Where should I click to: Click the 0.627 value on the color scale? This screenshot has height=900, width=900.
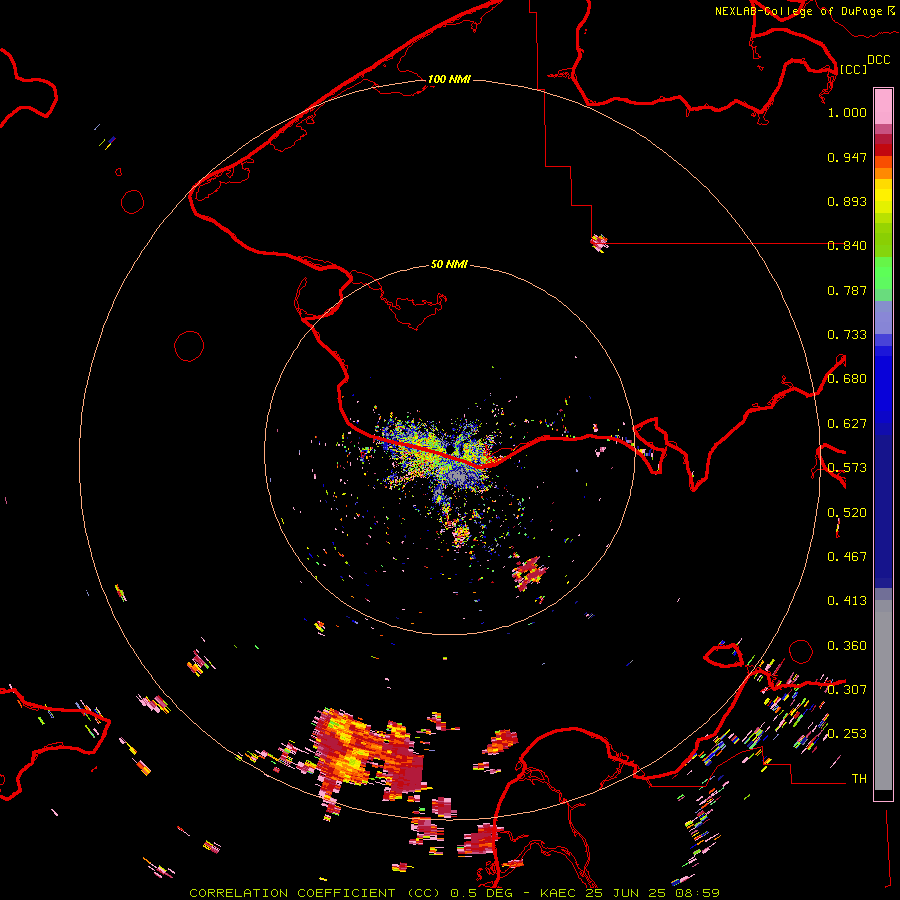pos(847,424)
